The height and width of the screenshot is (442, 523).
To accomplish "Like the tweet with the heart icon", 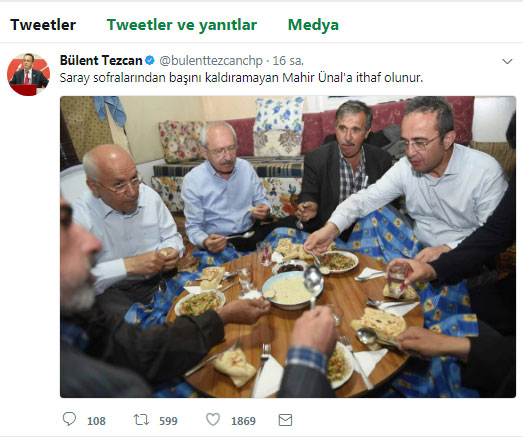I will 213,419.
